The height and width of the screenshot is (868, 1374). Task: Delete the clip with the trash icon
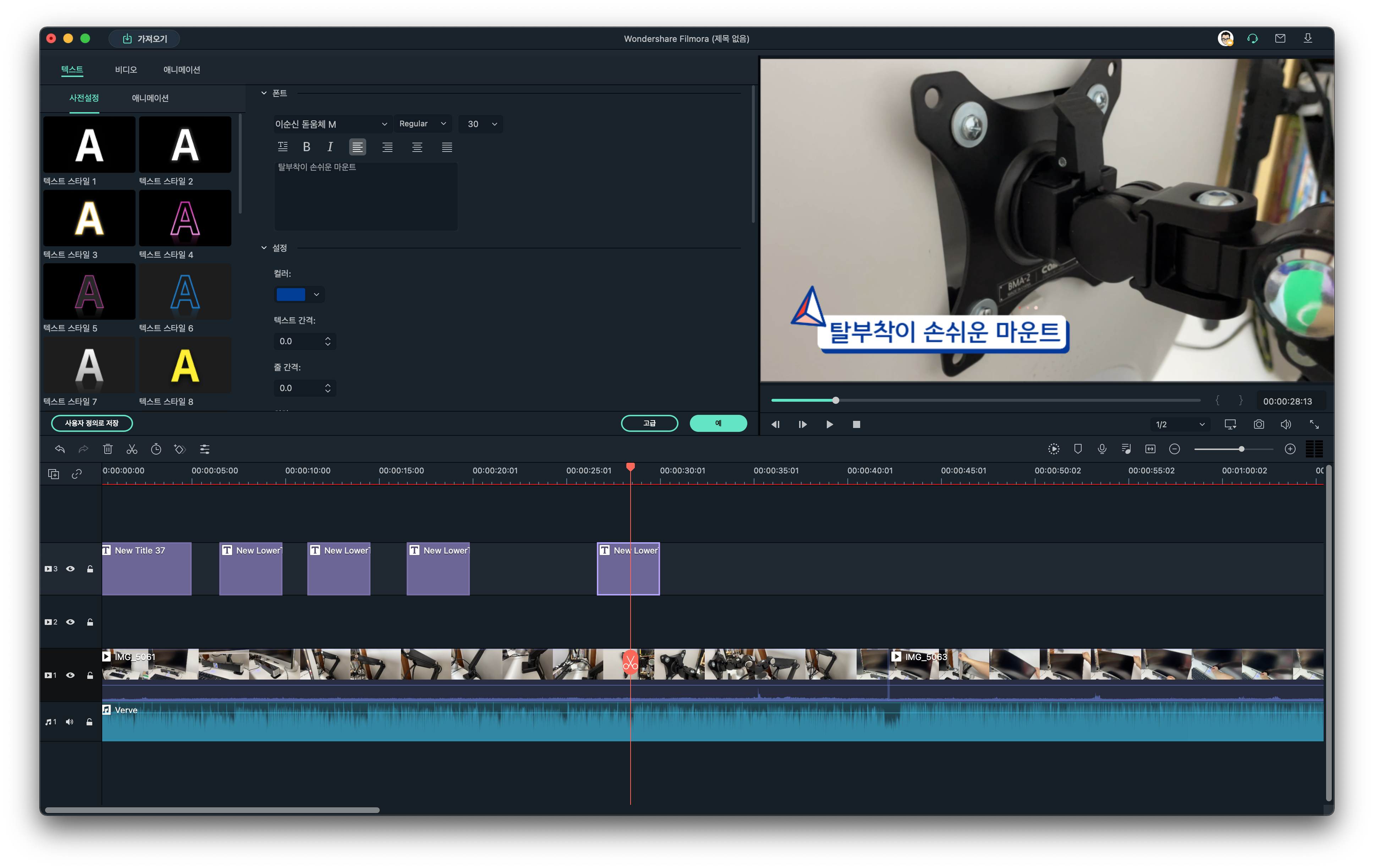[107, 449]
